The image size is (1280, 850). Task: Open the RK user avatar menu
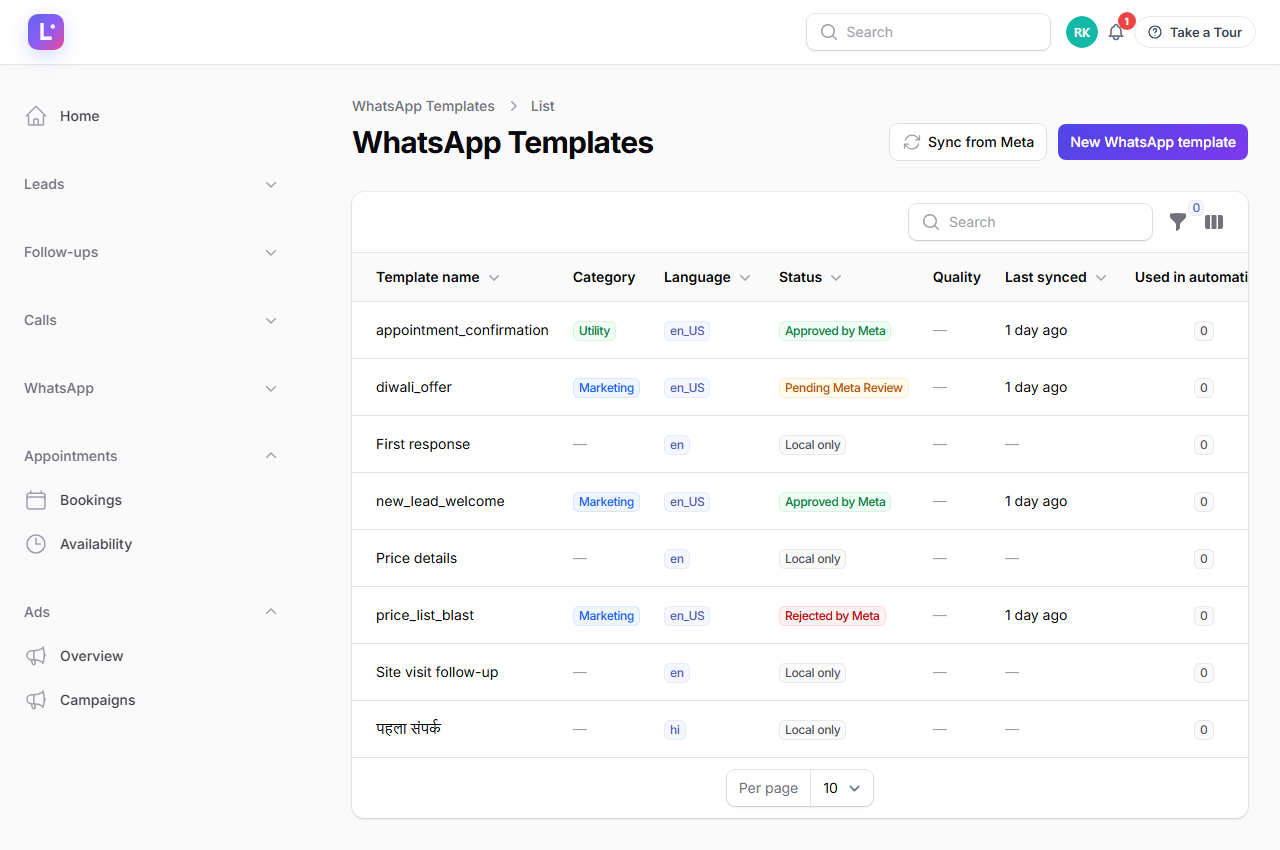(1082, 32)
